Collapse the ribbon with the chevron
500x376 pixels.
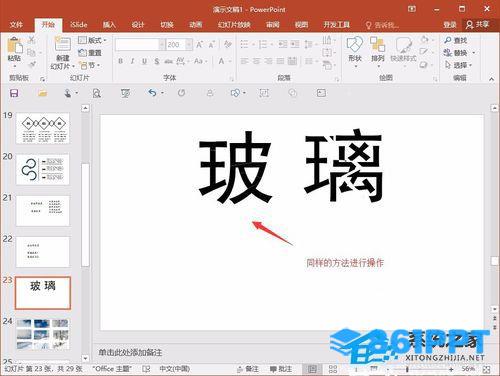492,79
